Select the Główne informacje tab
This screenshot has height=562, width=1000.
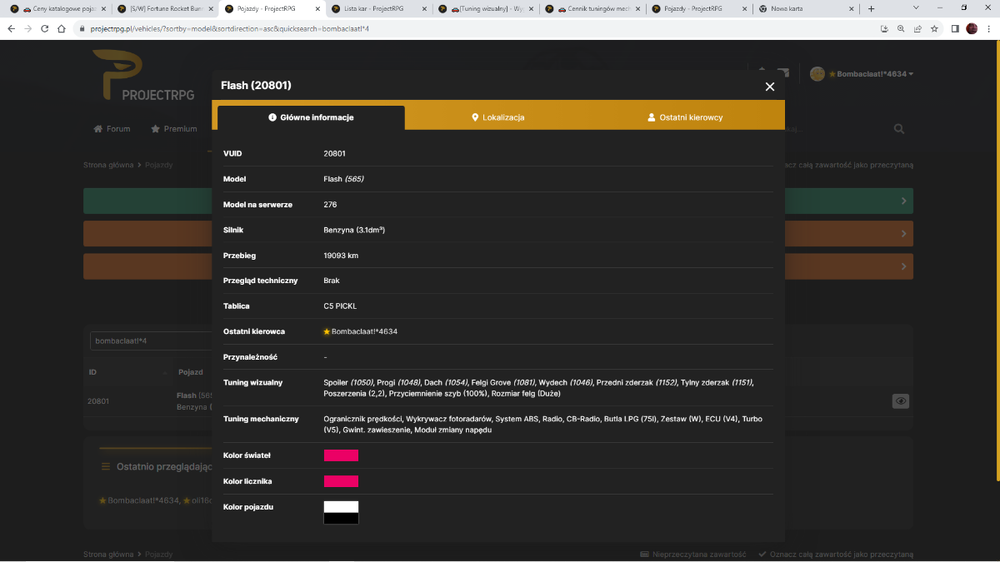coord(311,117)
